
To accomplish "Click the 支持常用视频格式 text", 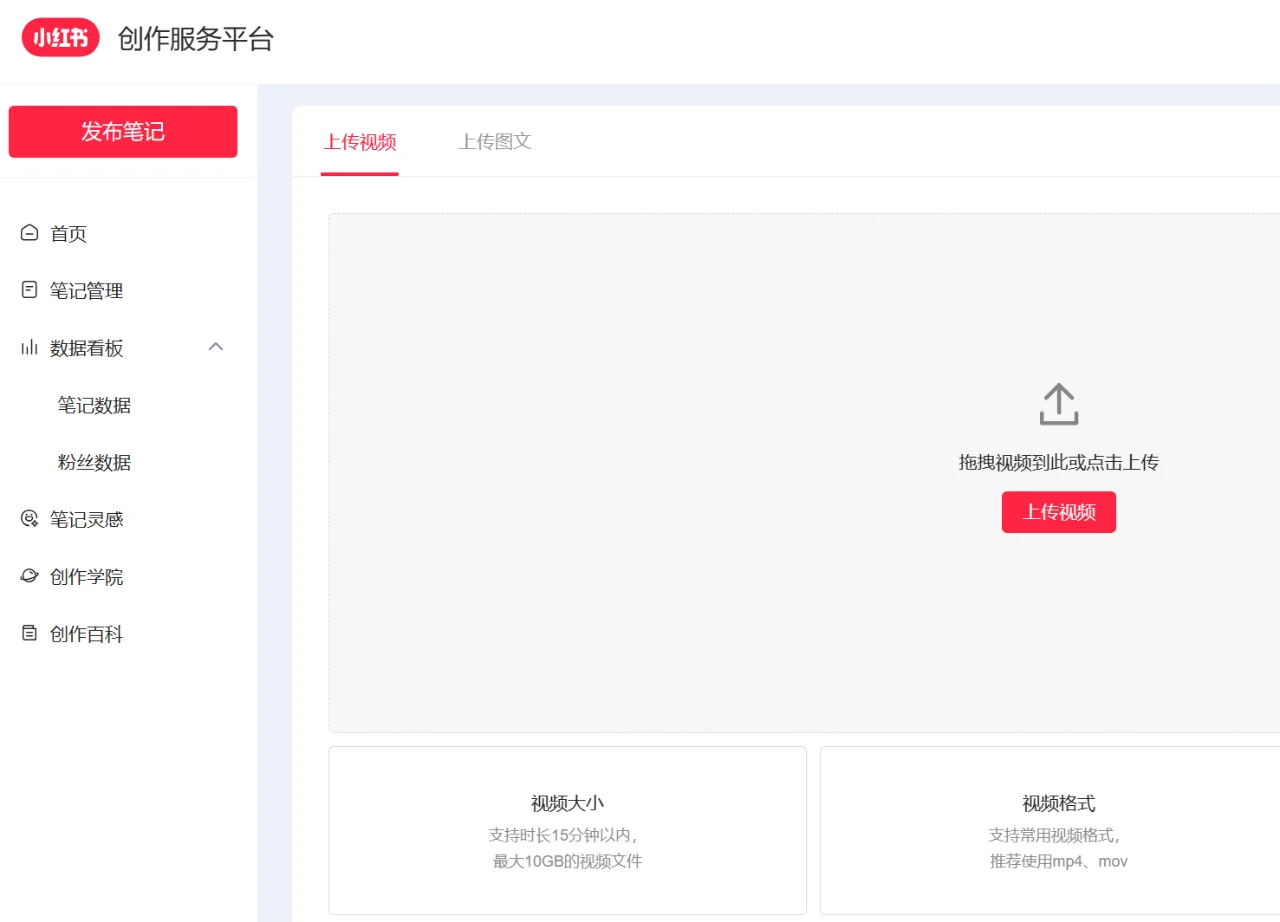I will [x=1055, y=835].
